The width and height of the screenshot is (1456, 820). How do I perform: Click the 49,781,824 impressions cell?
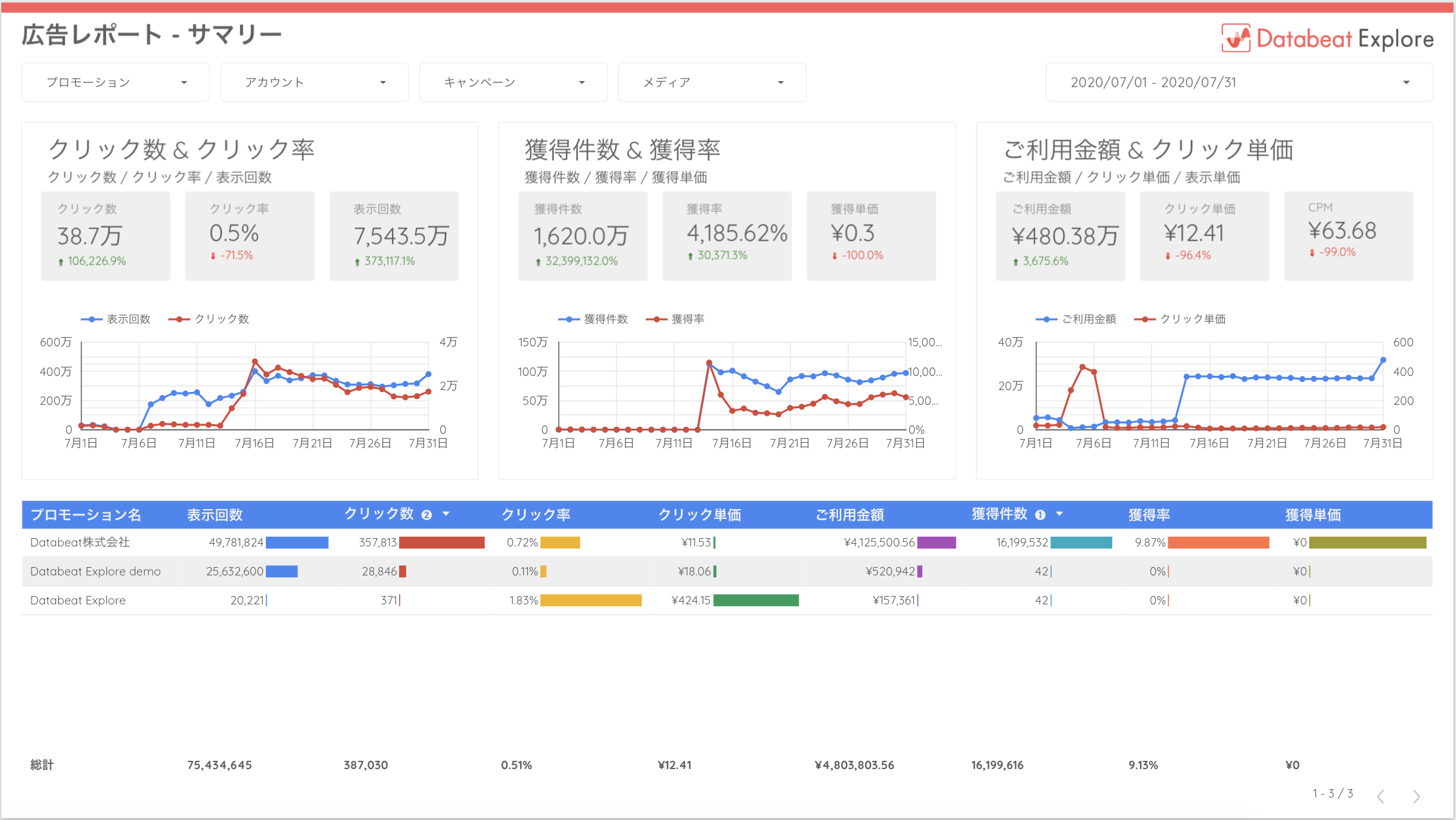pyautogui.click(x=236, y=543)
